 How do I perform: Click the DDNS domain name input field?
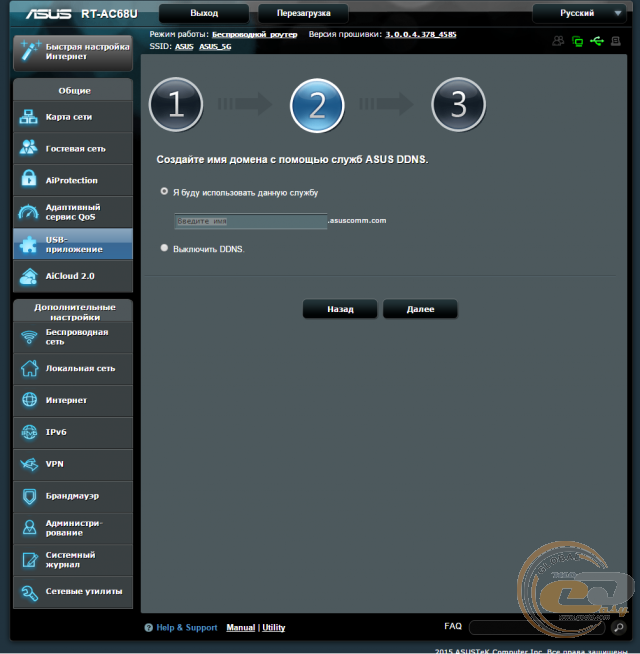pyautogui.click(x=251, y=221)
